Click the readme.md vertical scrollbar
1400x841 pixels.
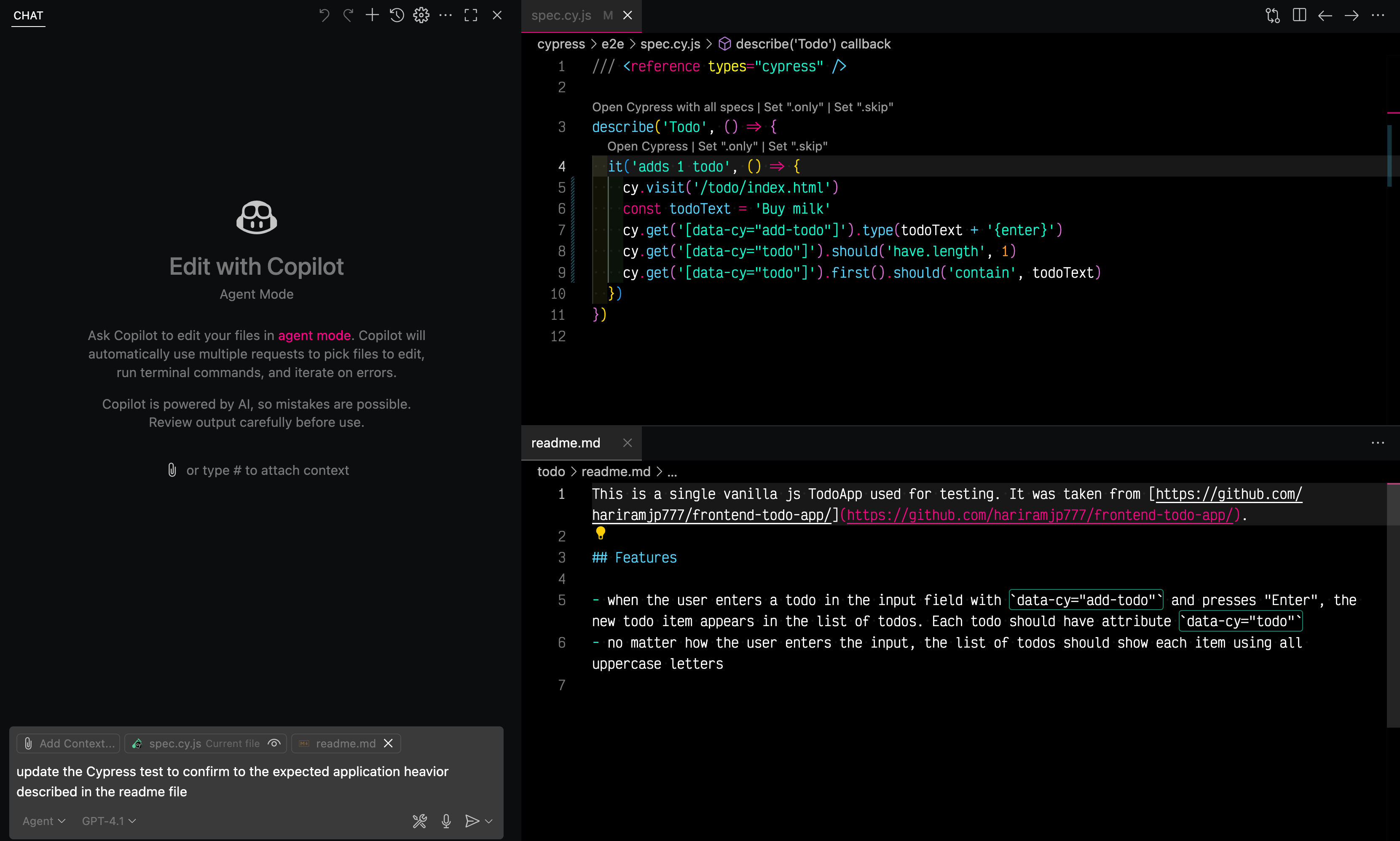point(1393,605)
